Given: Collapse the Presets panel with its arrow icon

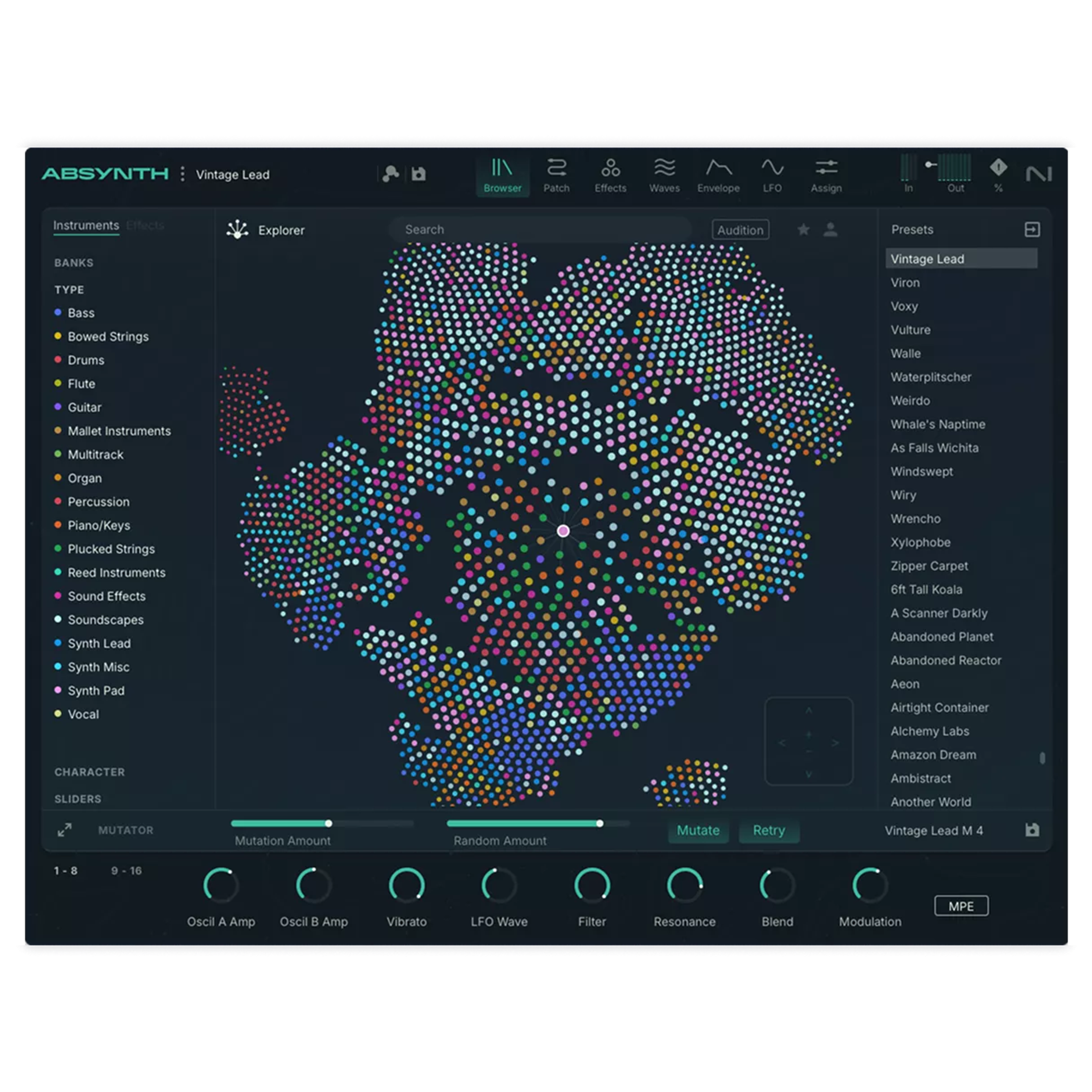Looking at the screenshot, I should (1033, 229).
